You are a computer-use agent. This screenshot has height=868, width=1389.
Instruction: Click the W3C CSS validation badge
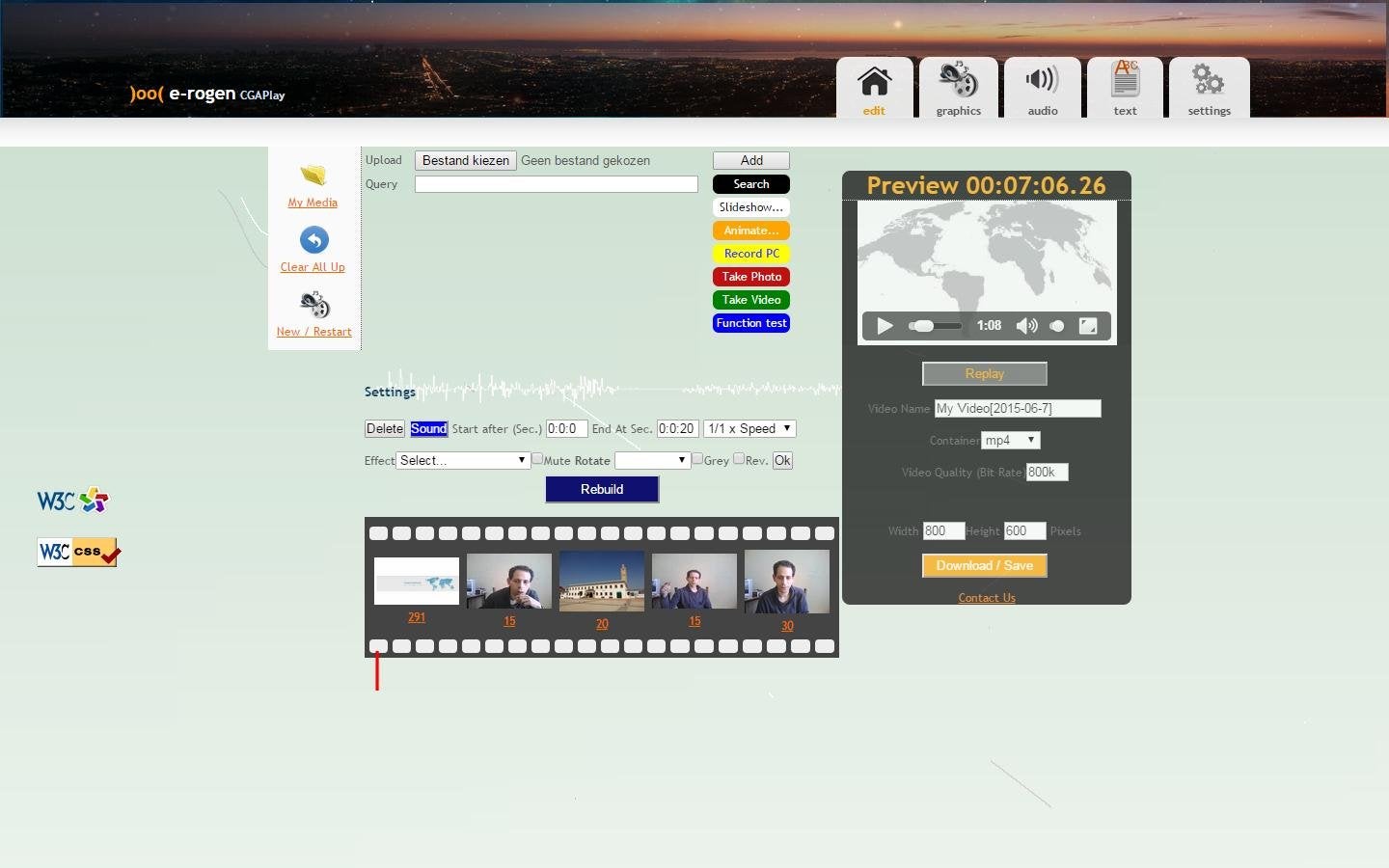78,552
